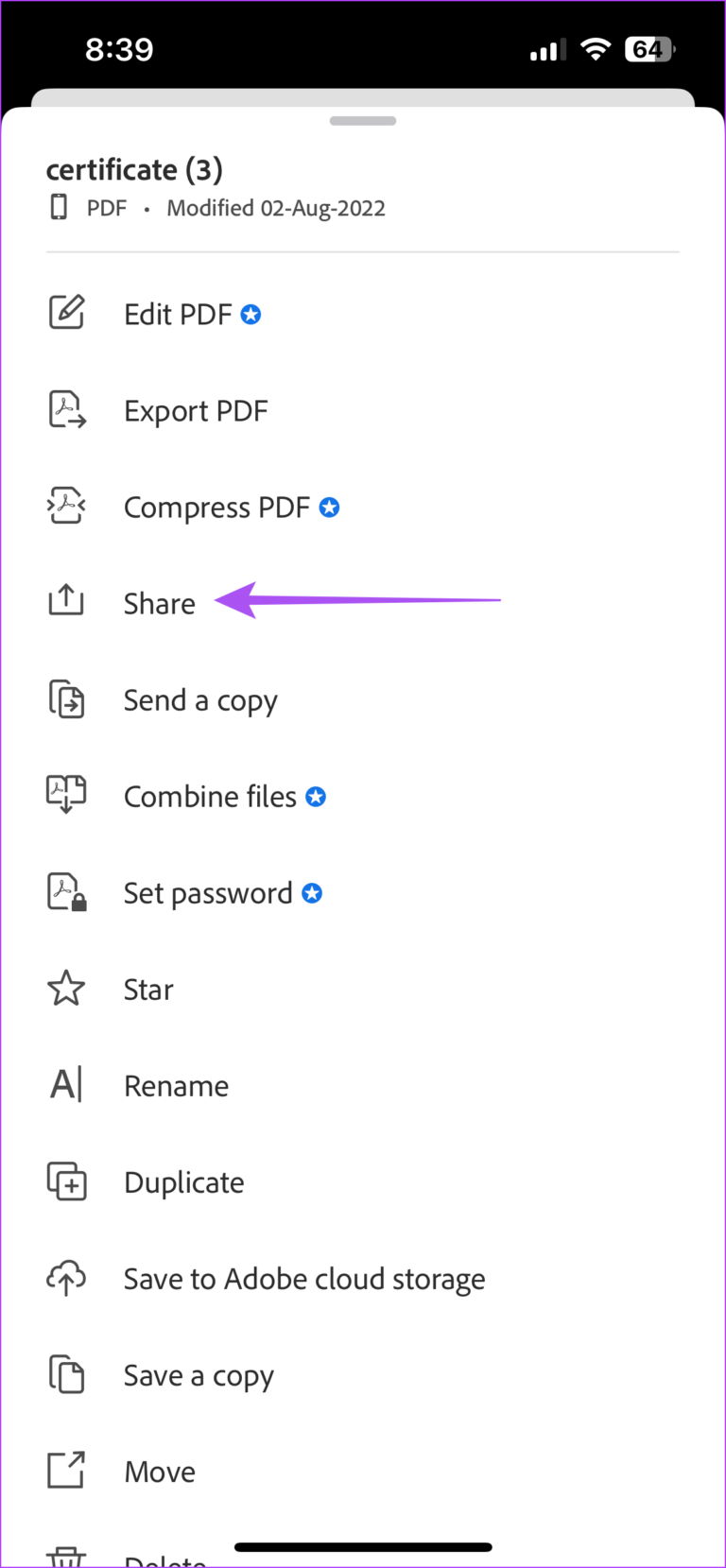This screenshot has height=1568, width=726.
Task: Select the Send a copy icon
Action: pos(65,699)
